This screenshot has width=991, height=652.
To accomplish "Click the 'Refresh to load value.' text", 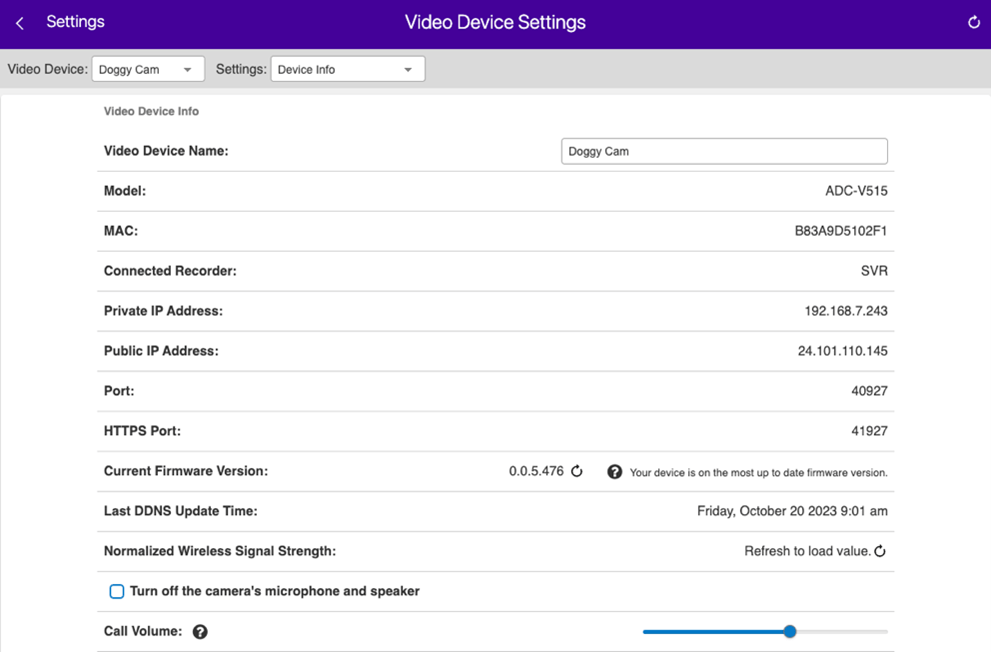I will pyautogui.click(x=807, y=551).
